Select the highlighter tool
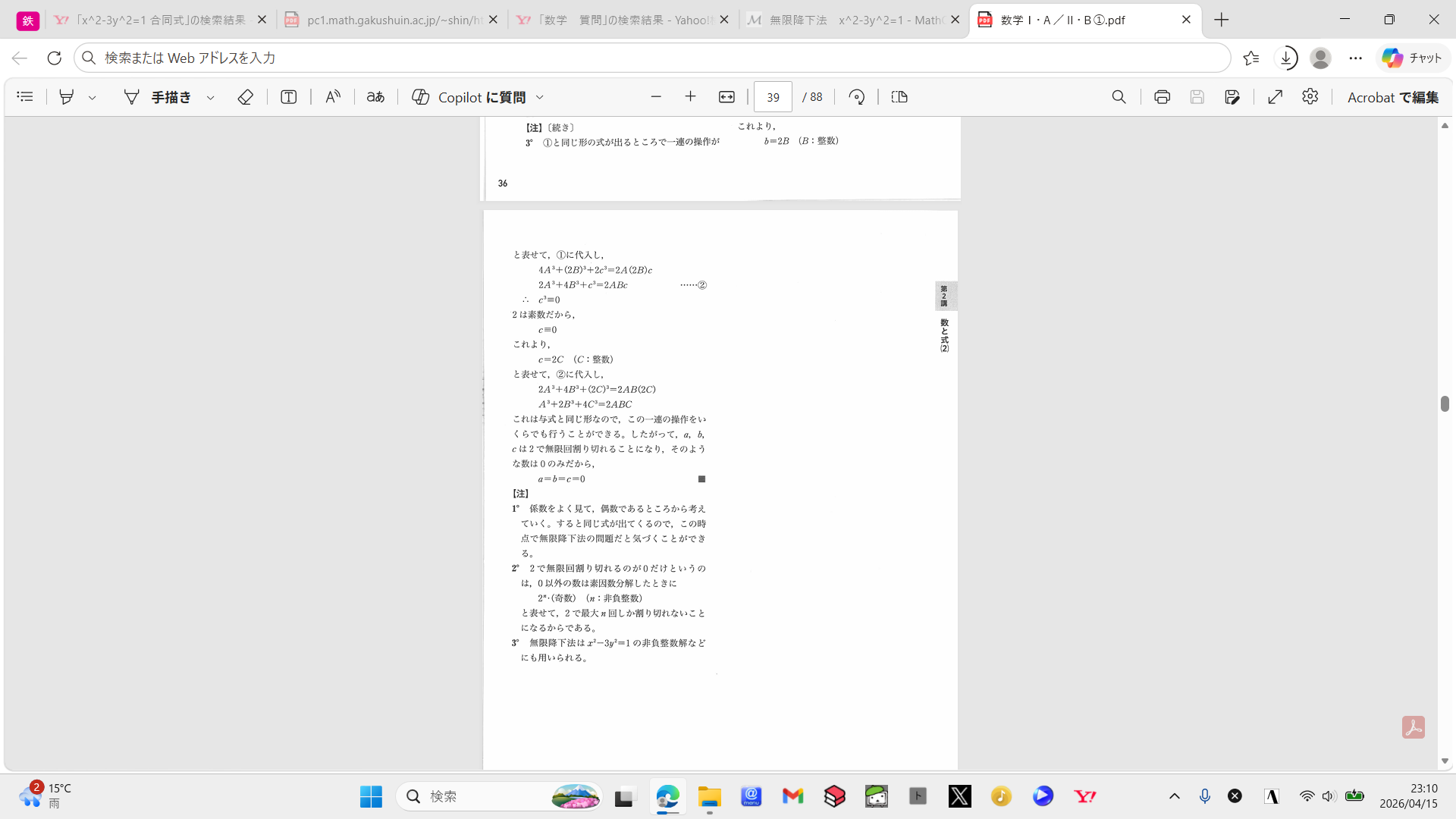Viewport: 1456px width, 819px height. click(67, 96)
